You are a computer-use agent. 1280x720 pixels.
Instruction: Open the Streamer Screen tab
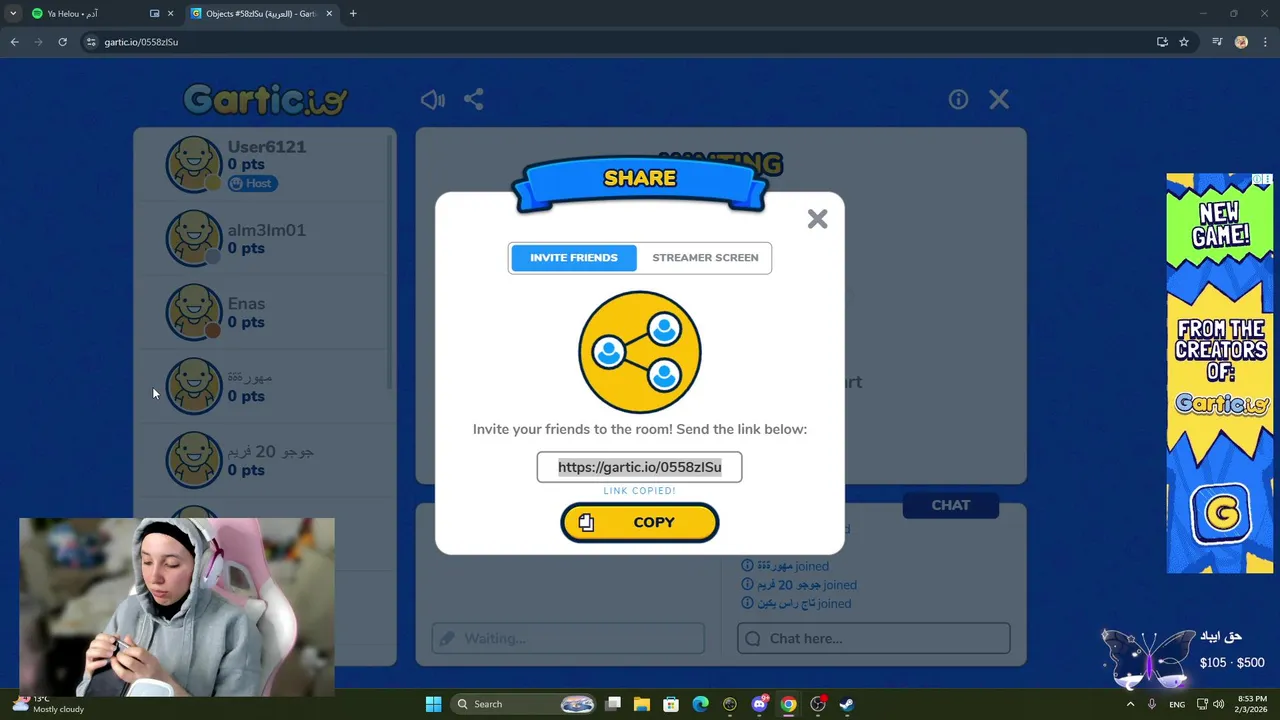[x=705, y=258]
